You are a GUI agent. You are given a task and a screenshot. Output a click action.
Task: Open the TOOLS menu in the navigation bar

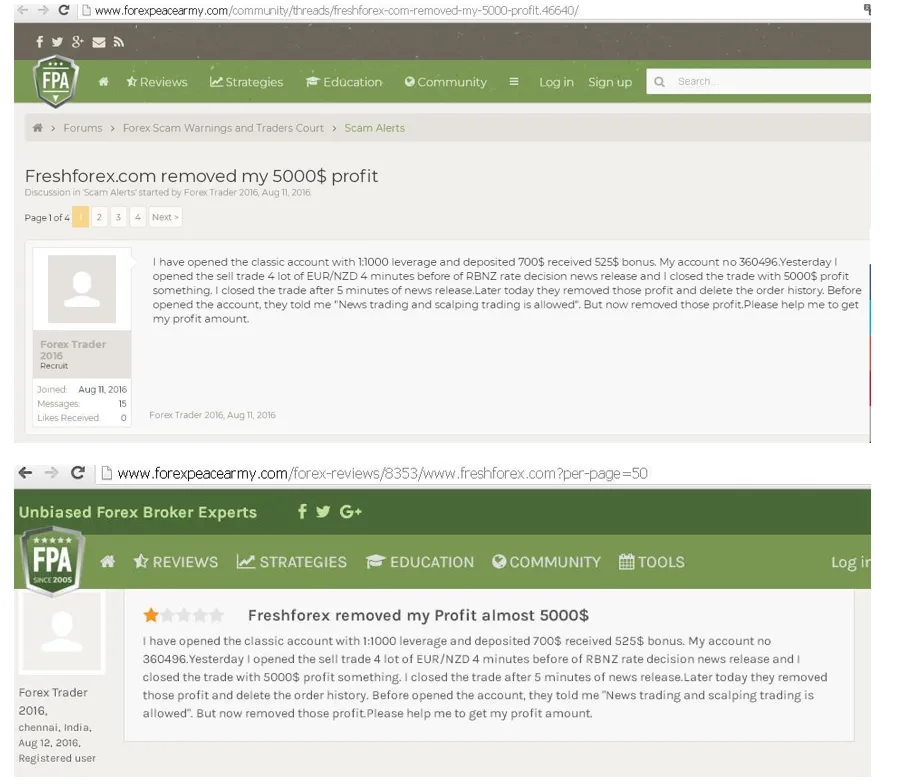point(652,562)
